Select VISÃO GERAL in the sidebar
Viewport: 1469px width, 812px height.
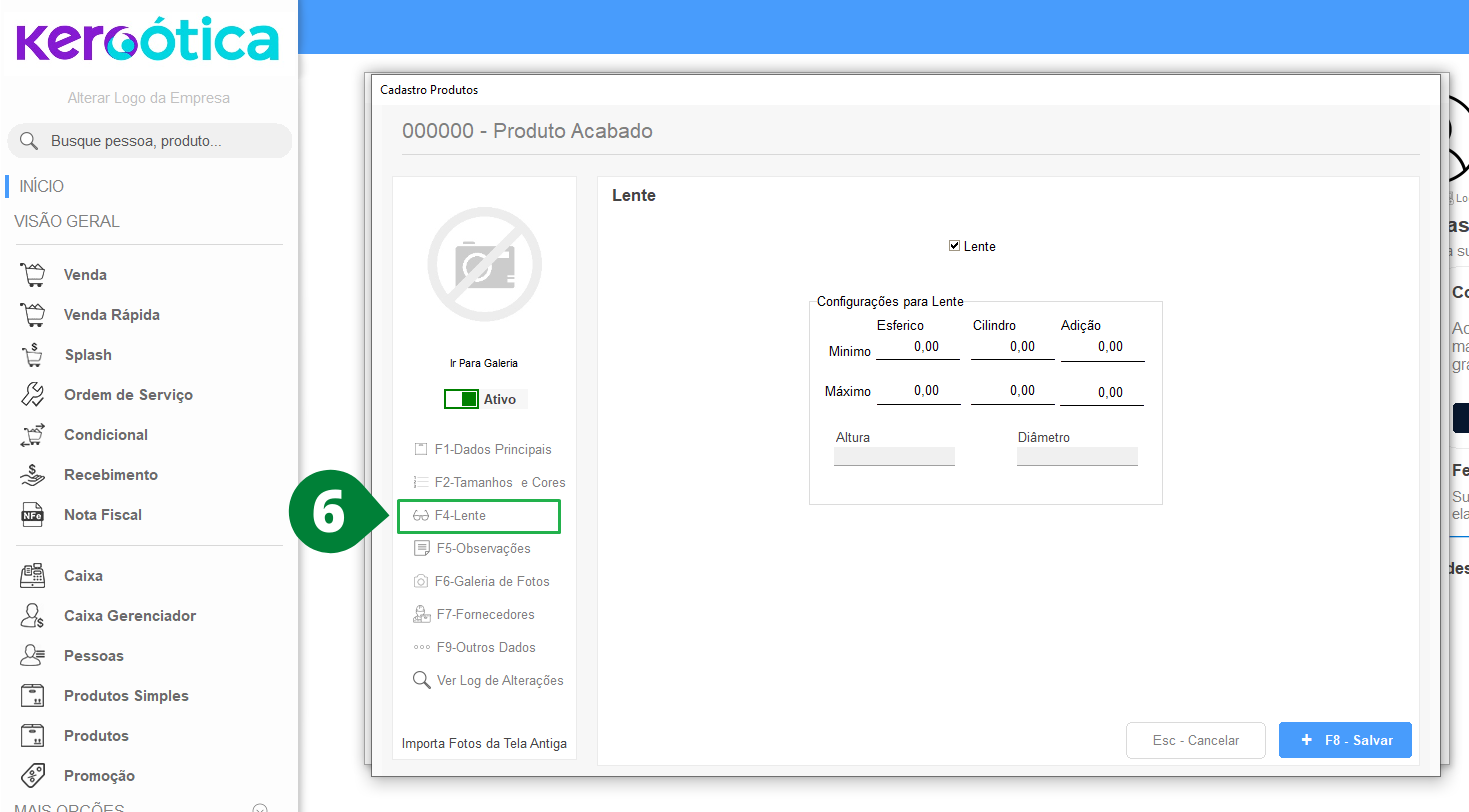pos(67,221)
